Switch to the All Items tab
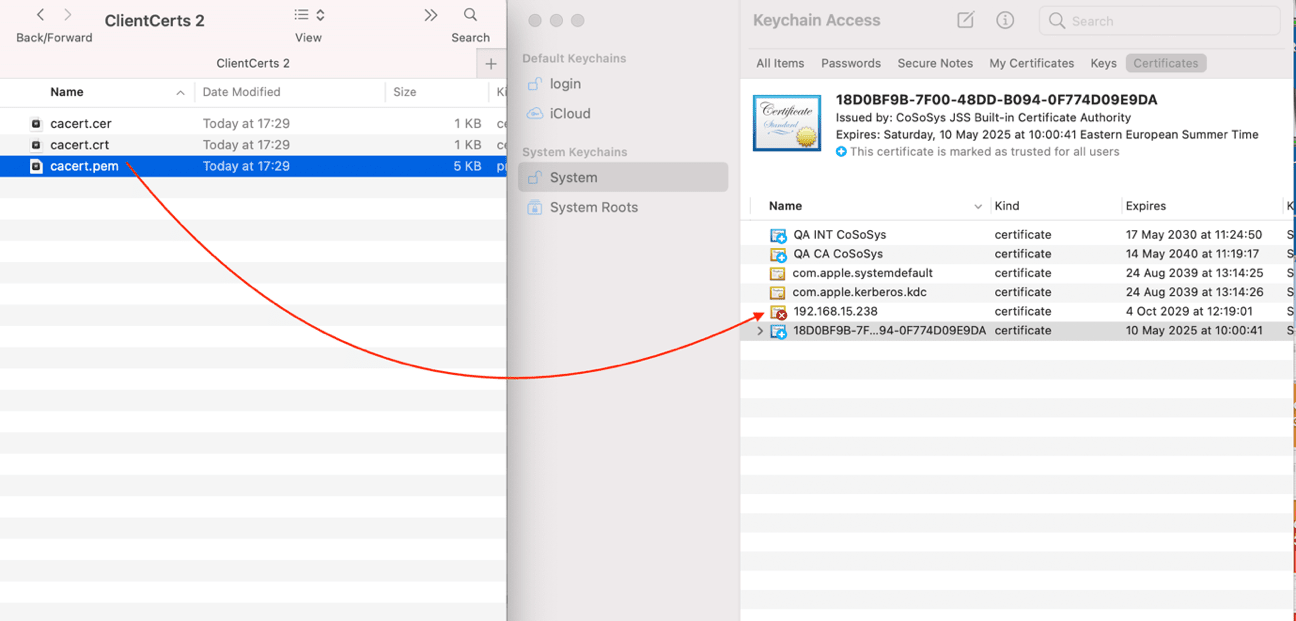This screenshot has height=621, width=1296. [x=780, y=63]
